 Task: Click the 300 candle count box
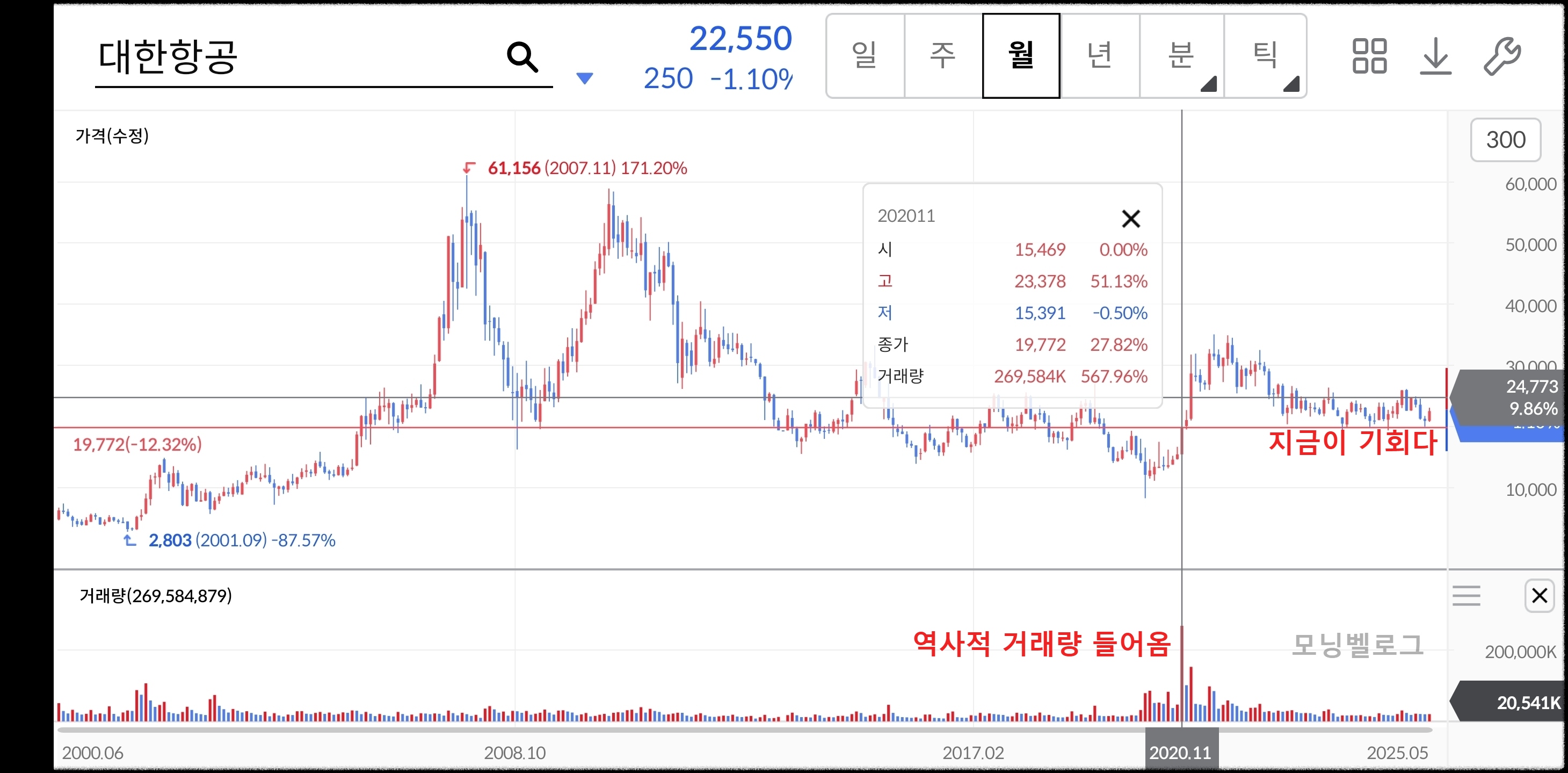click(1505, 140)
